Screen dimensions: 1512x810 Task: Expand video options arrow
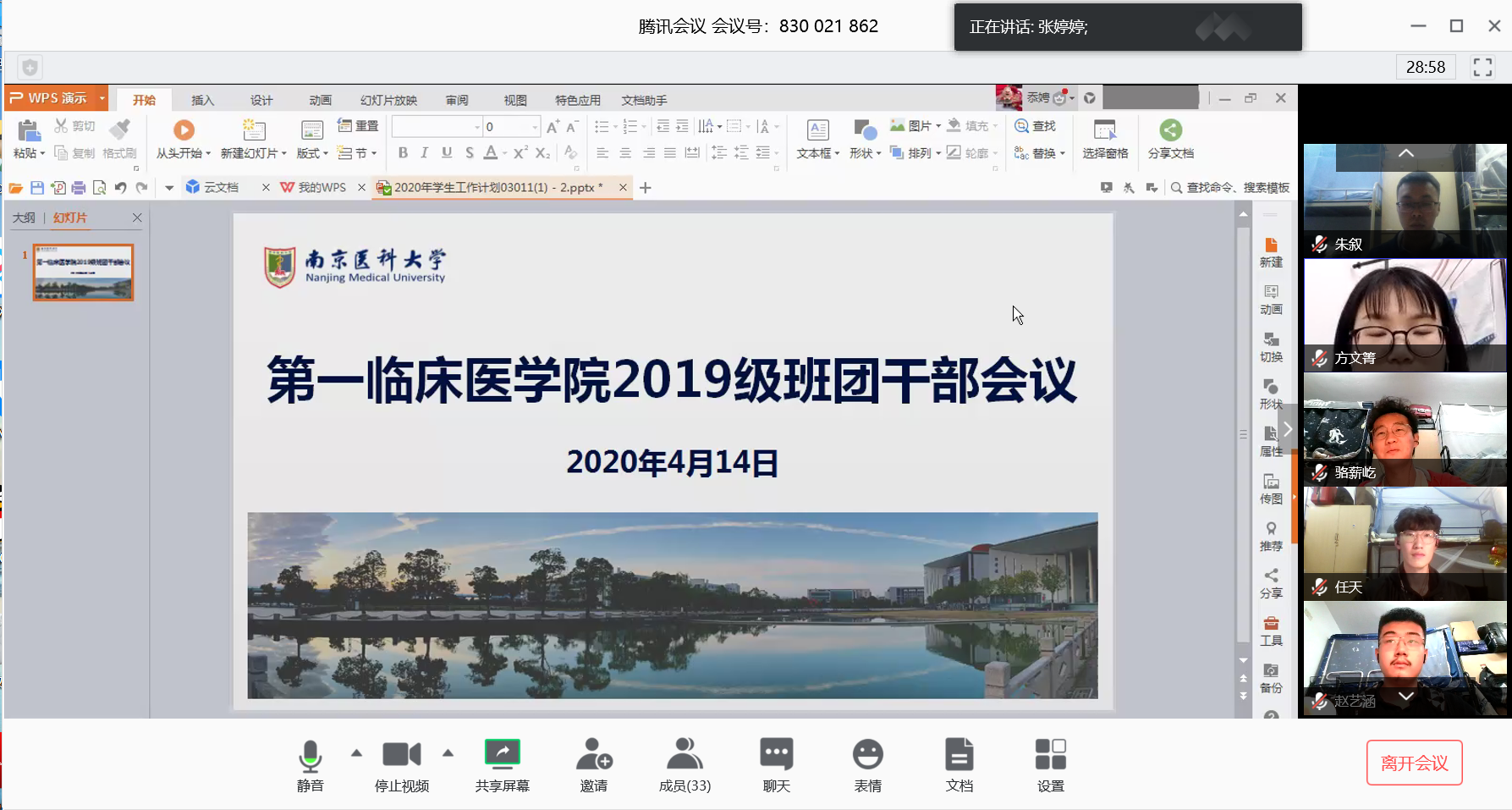coord(448,752)
